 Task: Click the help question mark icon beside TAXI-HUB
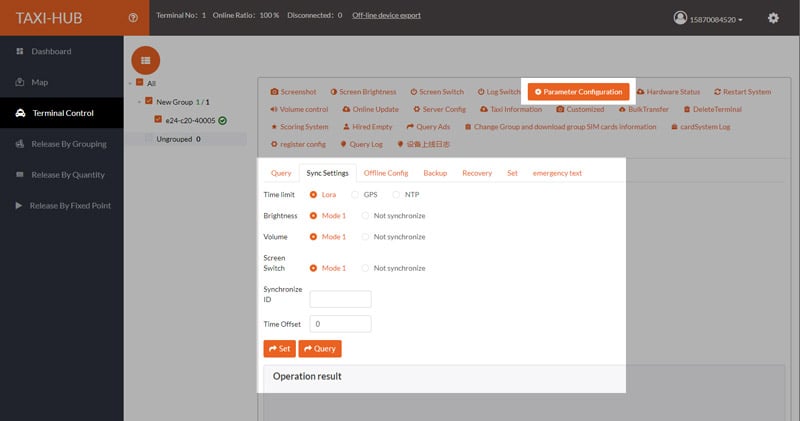133,18
